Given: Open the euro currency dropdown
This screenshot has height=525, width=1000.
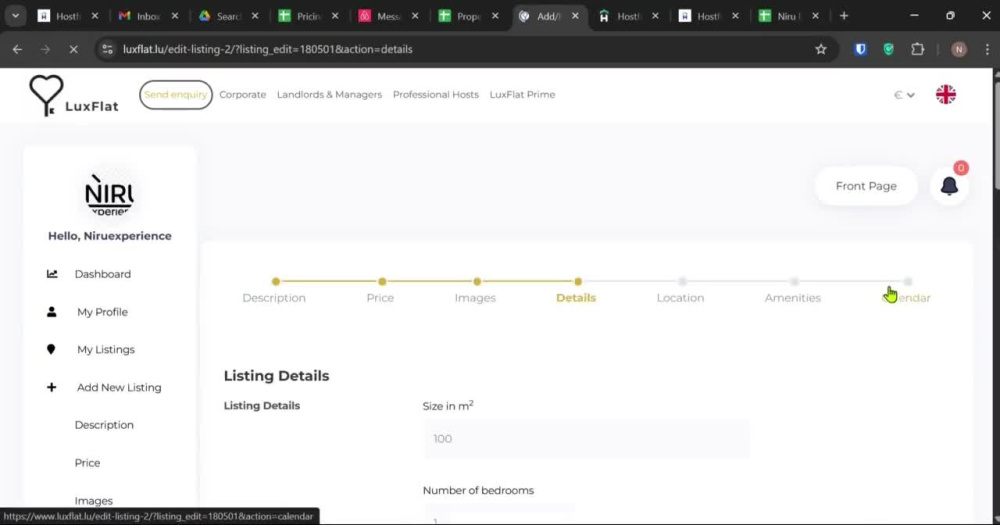Looking at the screenshot, I should (904, 95).
